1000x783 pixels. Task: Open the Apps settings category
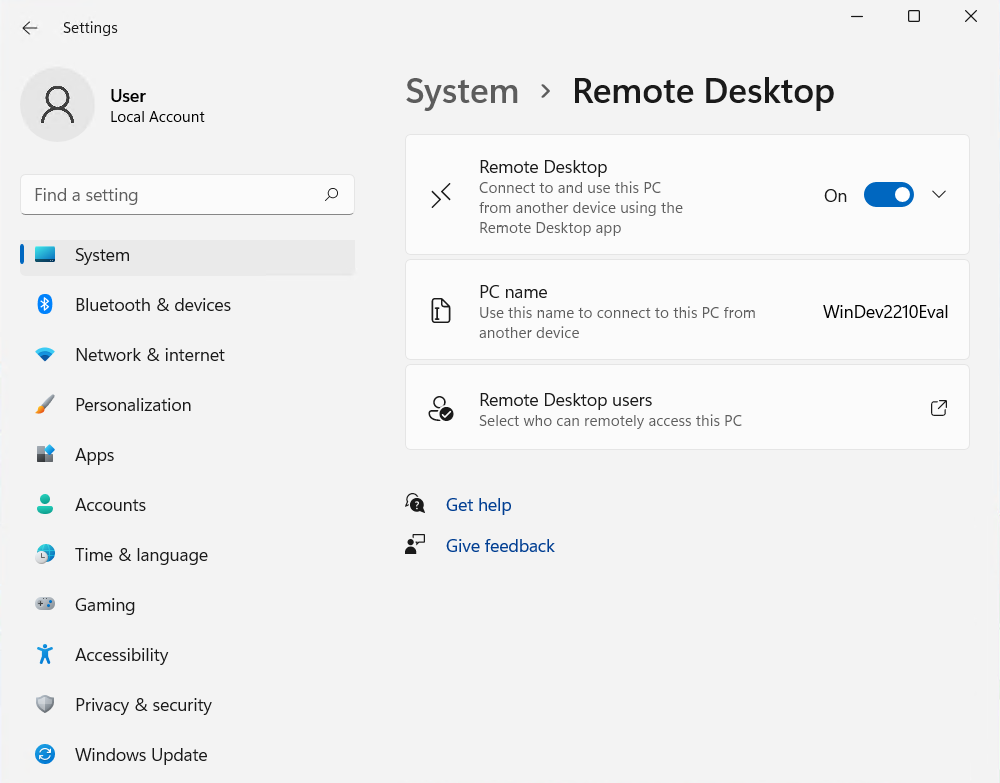point(95,455)
